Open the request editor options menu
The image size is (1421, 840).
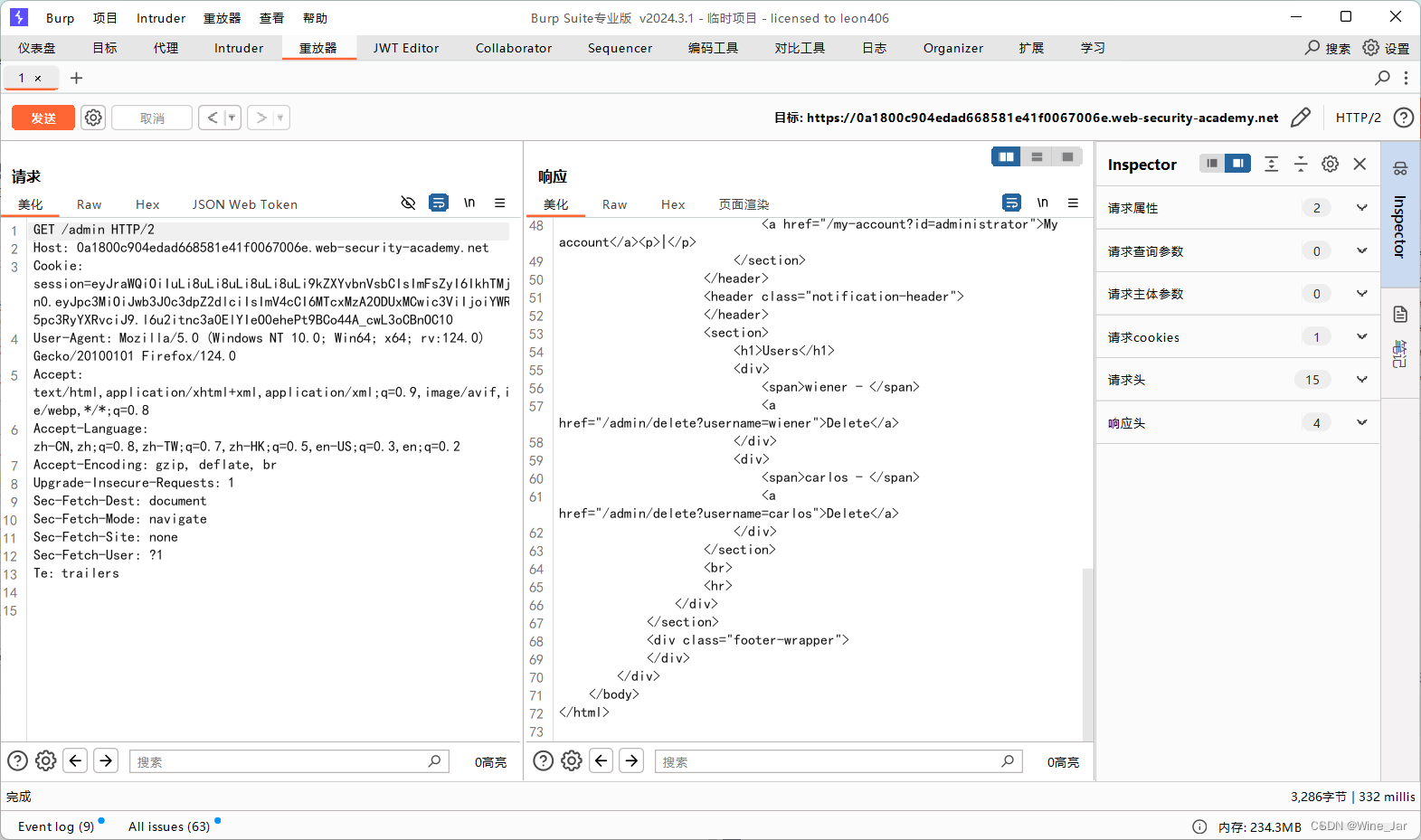coord(499,203)
